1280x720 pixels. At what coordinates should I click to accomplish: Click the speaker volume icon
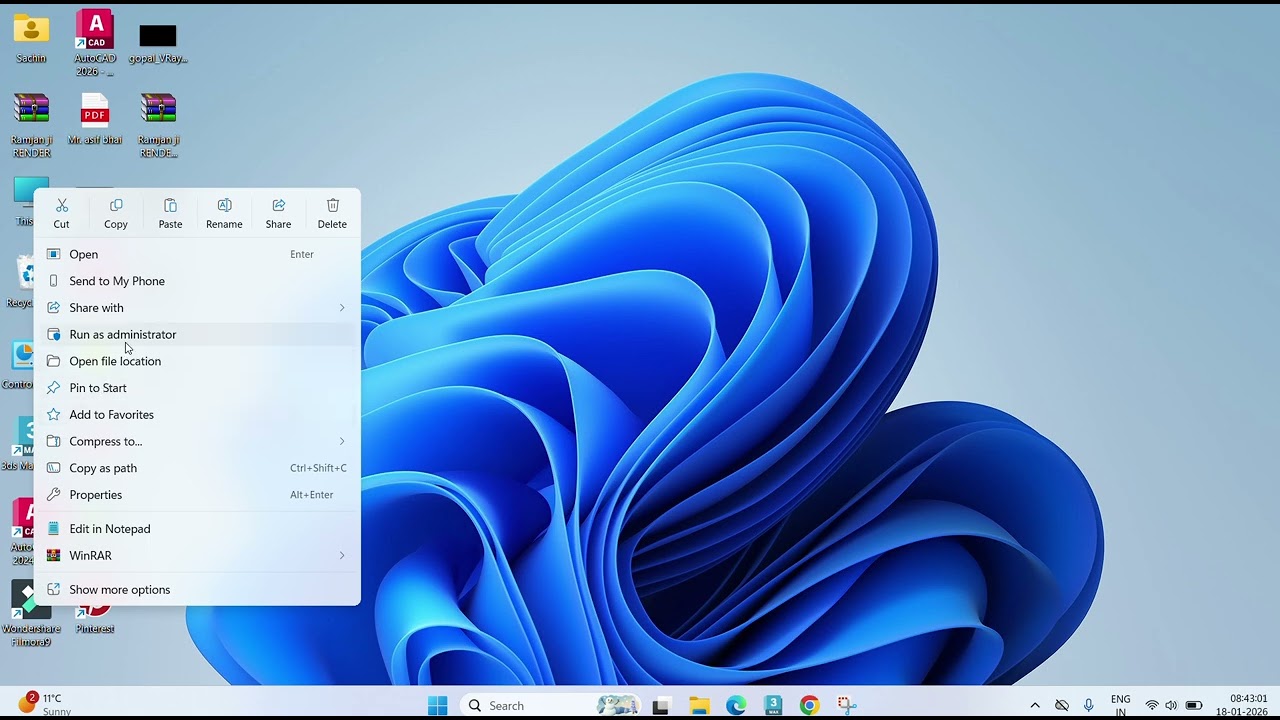(1171, 706)
